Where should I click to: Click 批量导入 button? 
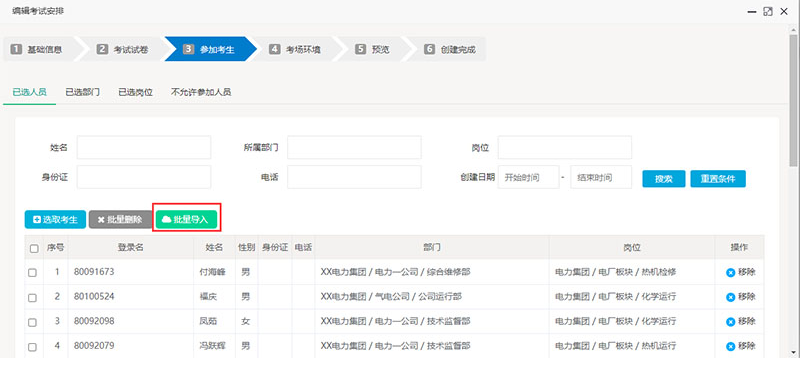pos(186,219)
